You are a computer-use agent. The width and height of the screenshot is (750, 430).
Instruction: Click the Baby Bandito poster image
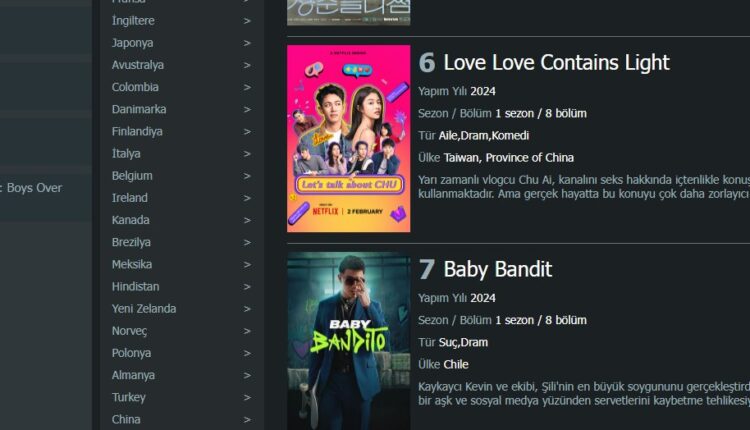(x=349, y=341)
